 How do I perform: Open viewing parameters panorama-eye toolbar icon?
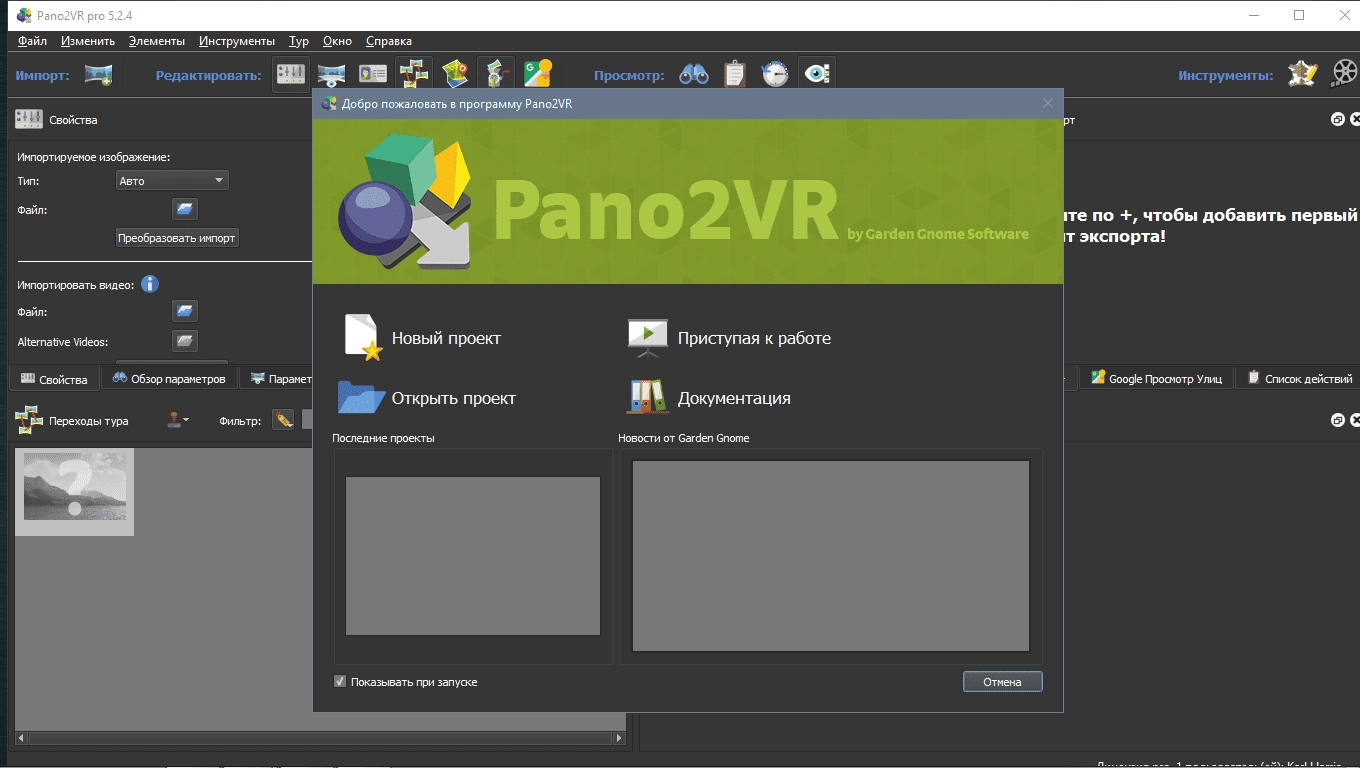331,74
